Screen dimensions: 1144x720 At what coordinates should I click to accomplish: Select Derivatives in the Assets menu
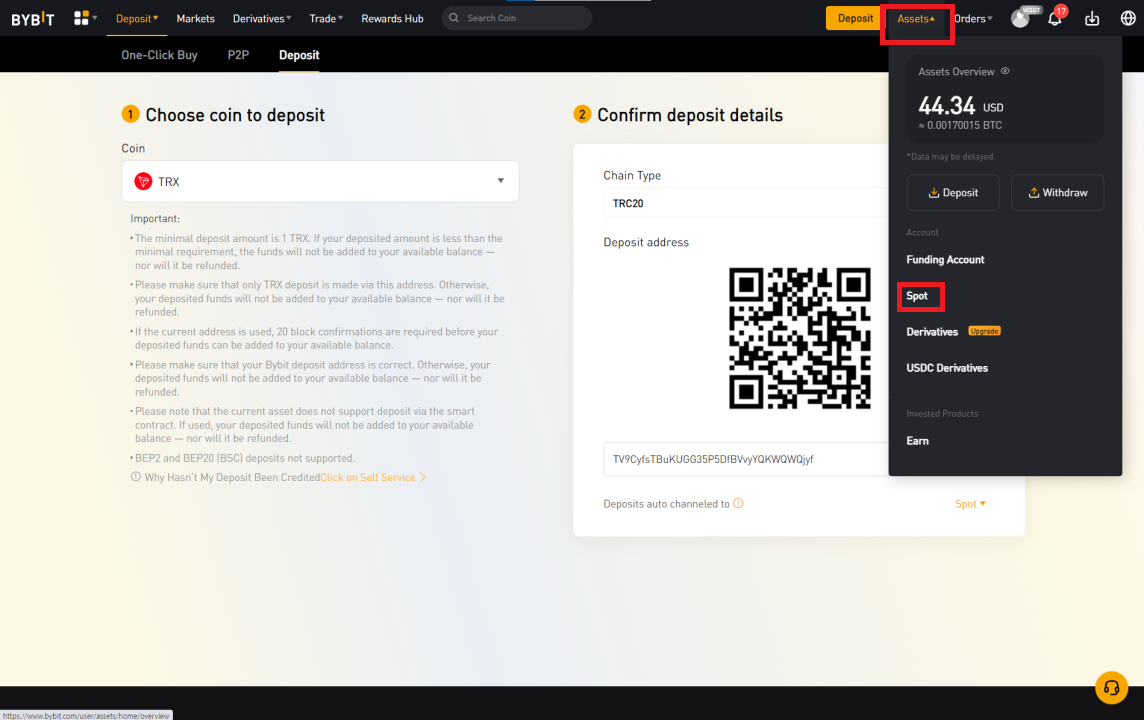(x=932, y=331)
